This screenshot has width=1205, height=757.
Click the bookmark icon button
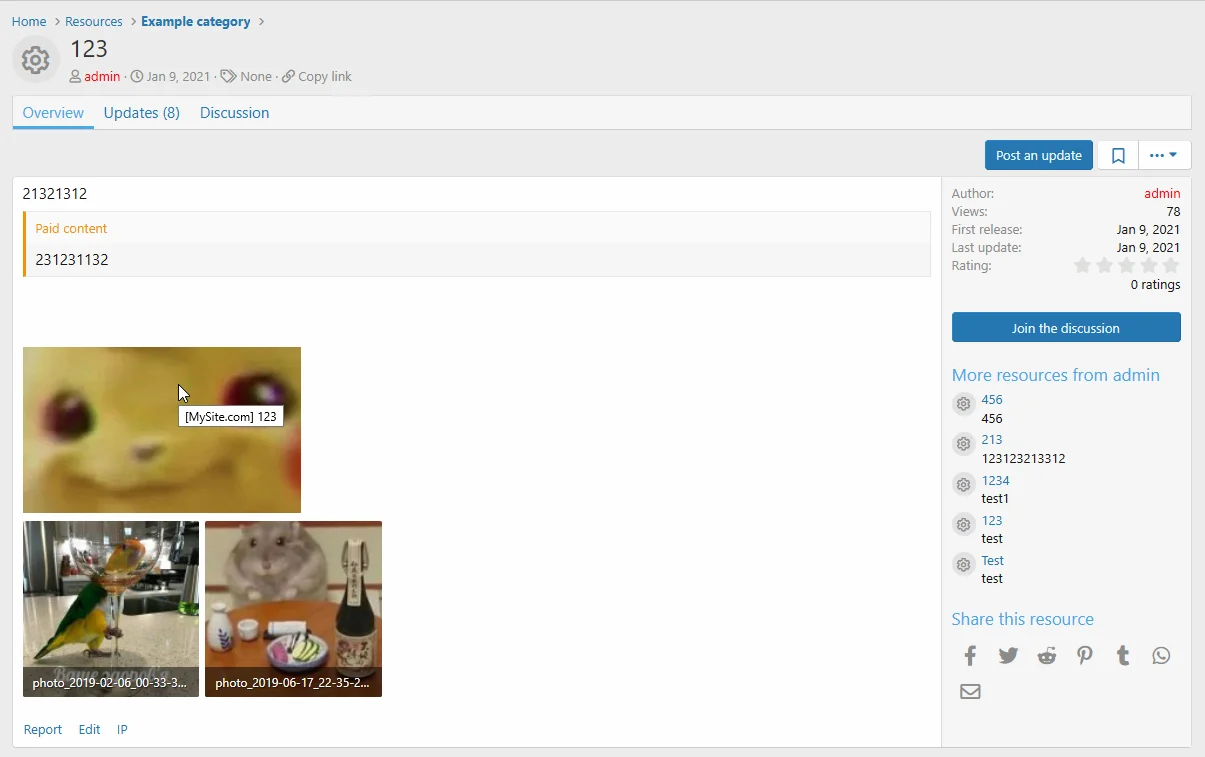point(1118,156)
